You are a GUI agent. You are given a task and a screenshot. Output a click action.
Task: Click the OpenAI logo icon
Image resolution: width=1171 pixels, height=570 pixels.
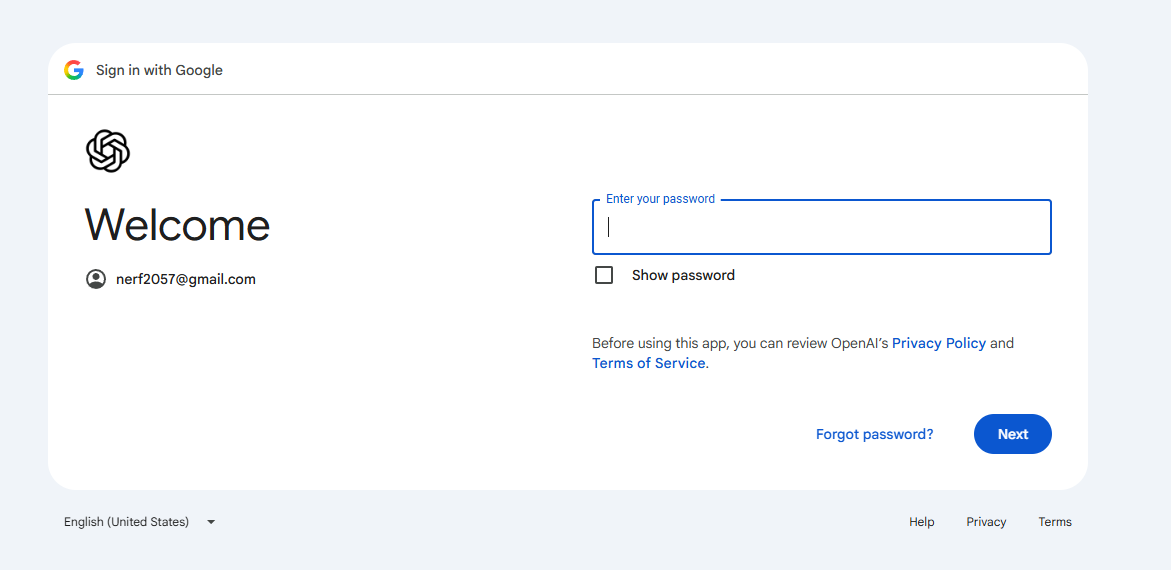coord(108,151)
